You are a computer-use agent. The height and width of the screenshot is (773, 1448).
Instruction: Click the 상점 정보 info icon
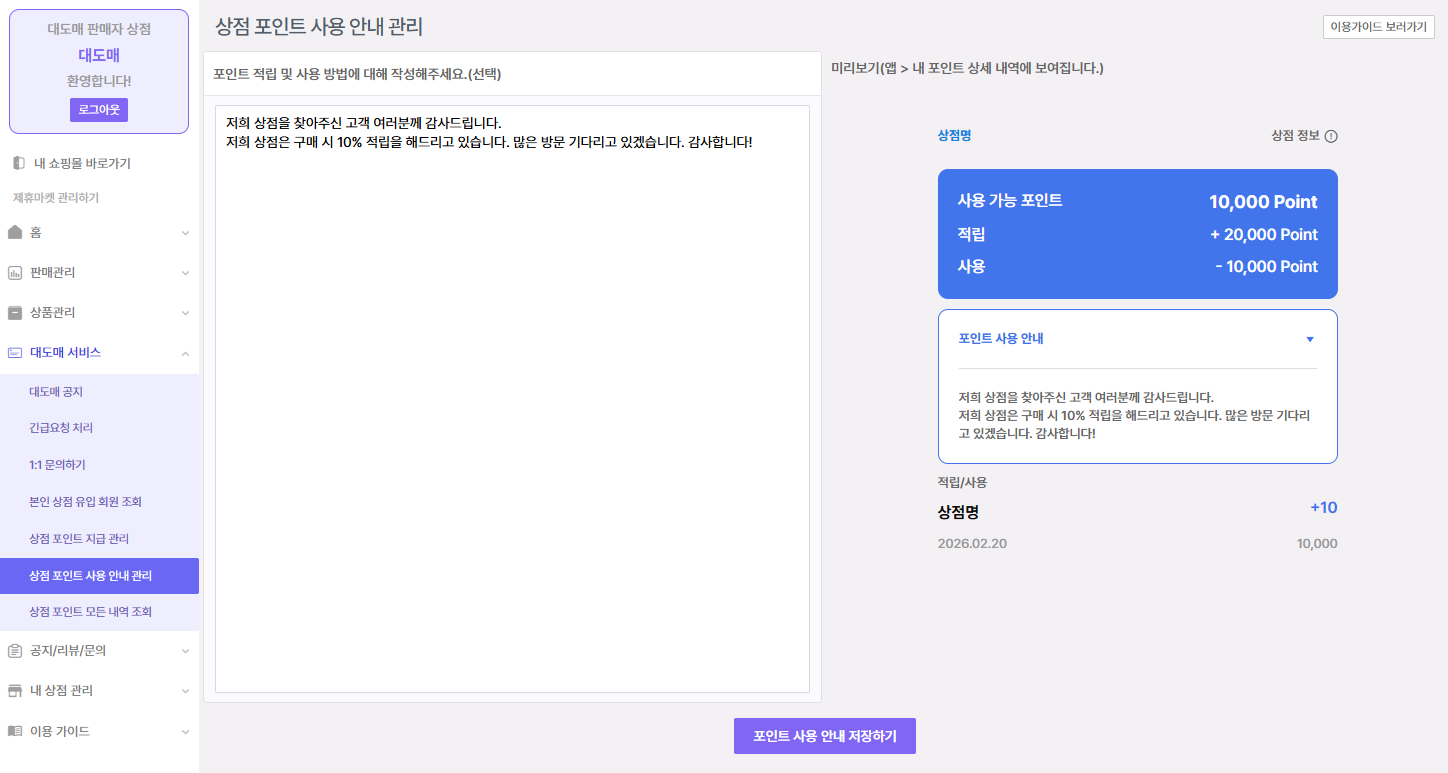click(1331, 137)
